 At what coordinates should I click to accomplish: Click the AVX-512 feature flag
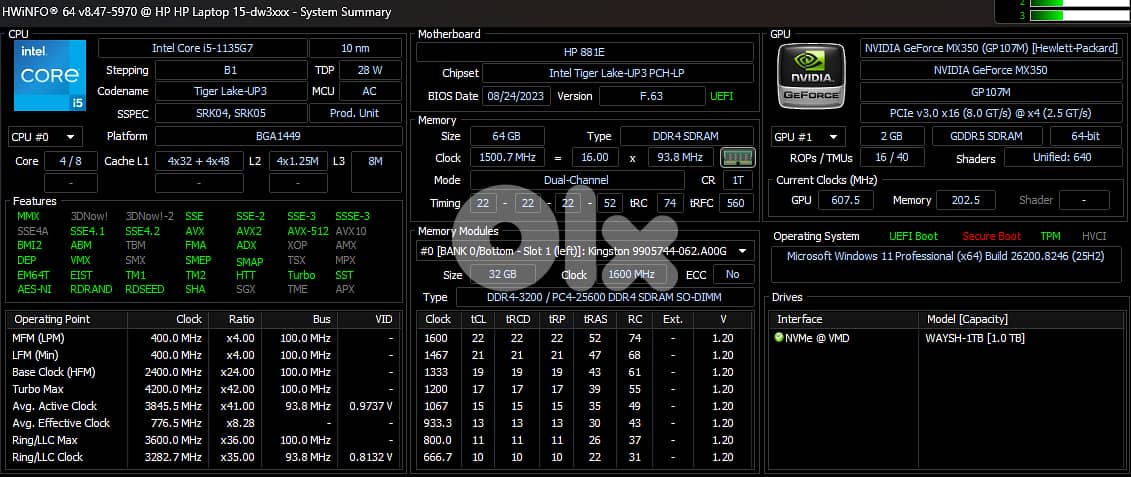click(307, 231)
